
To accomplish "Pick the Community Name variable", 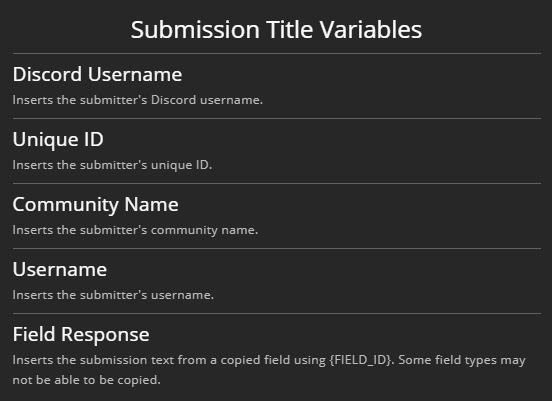I will (x=95, y=205).
